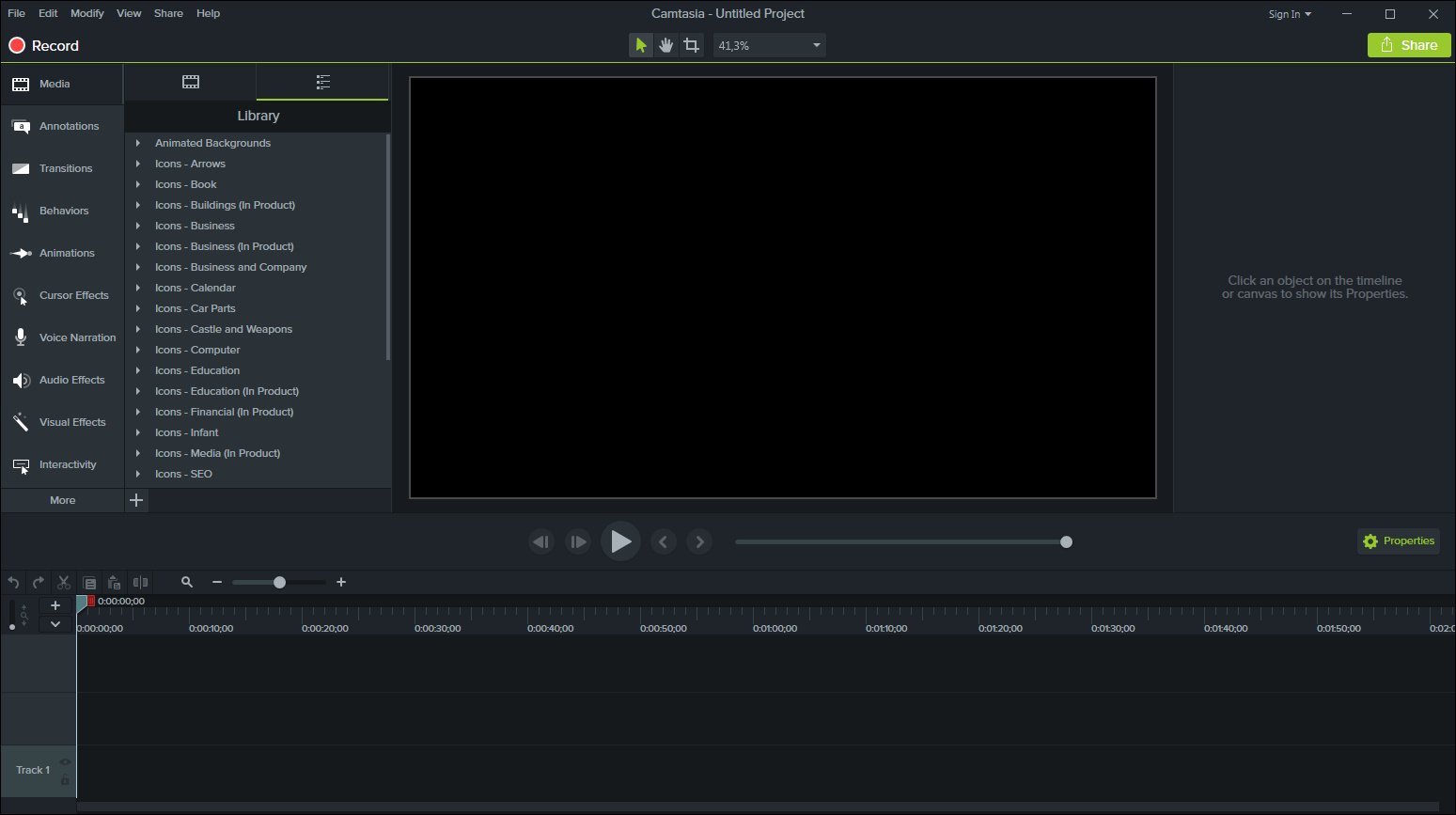Activate the Crop tool
The width and height of the screenshot is (1456, 815).
click(x=692, y=45)
